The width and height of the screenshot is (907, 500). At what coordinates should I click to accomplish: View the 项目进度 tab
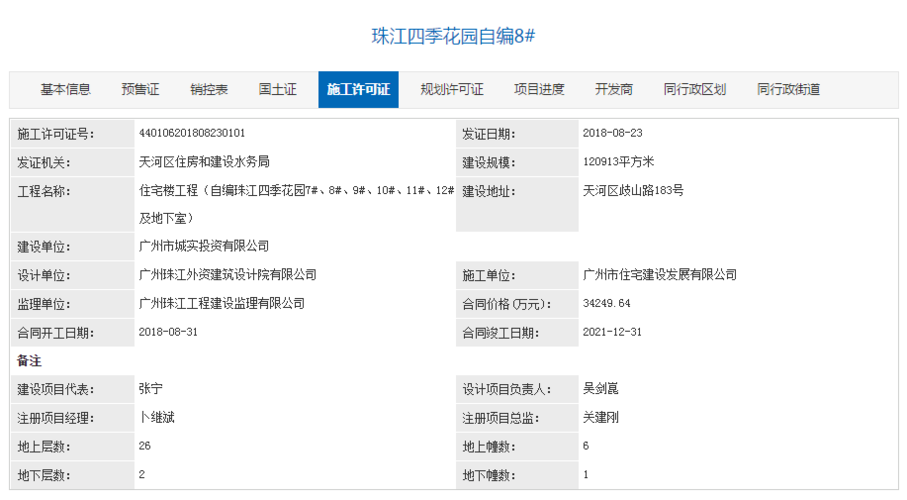pyautogui.click(x=539, y=90)
